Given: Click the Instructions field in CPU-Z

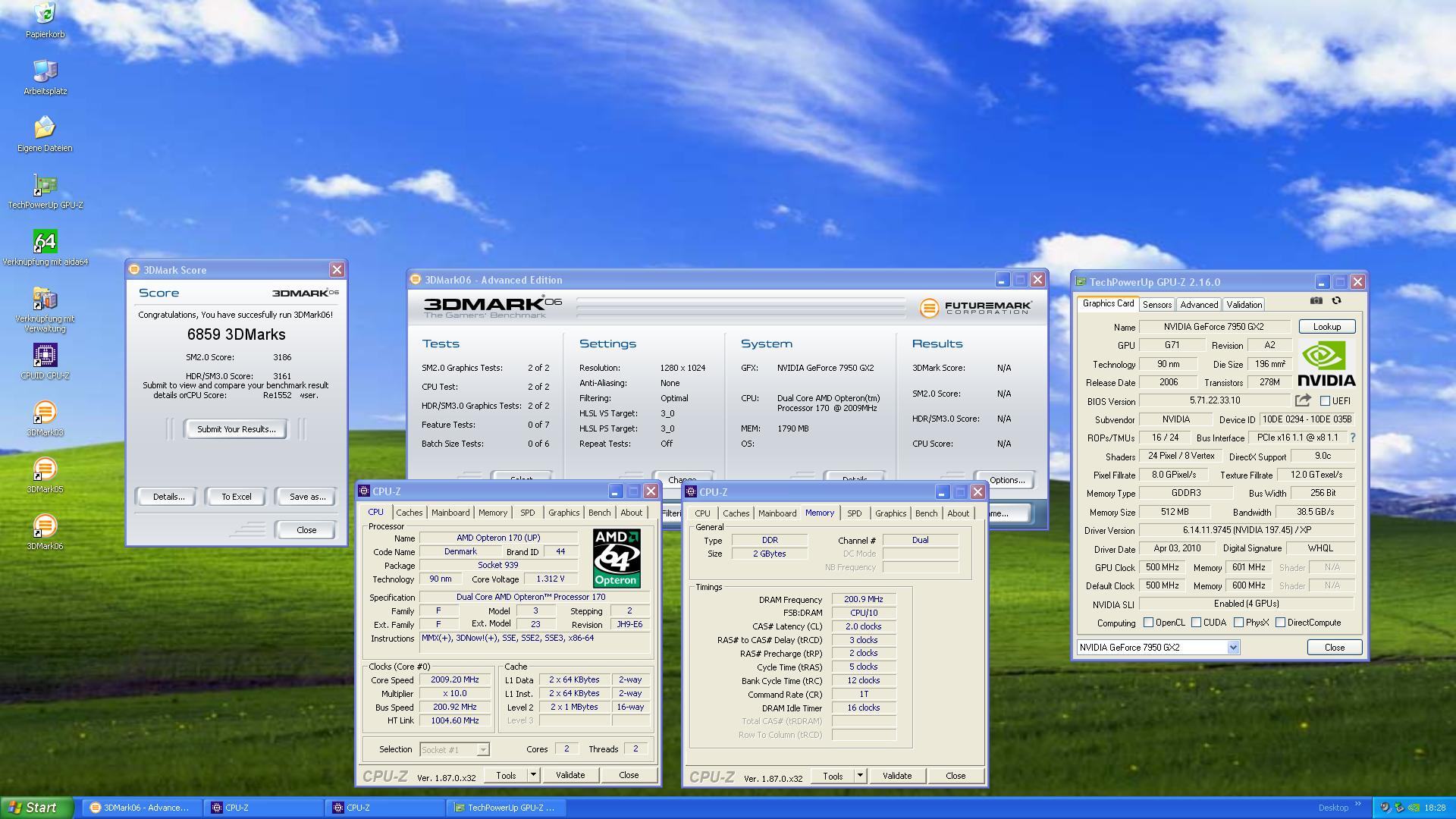Looking at the screenshot, I should point(535,642).
